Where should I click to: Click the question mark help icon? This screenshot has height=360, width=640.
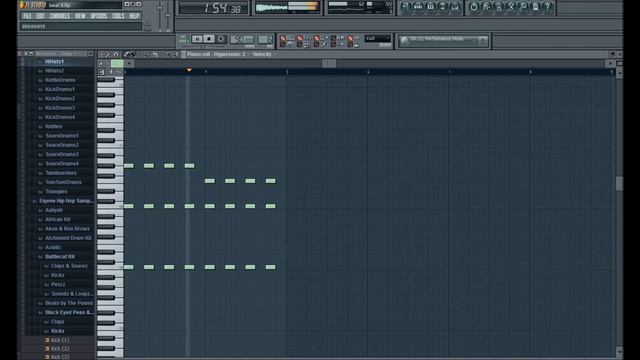pyautogui.click(x=547, y=7)
